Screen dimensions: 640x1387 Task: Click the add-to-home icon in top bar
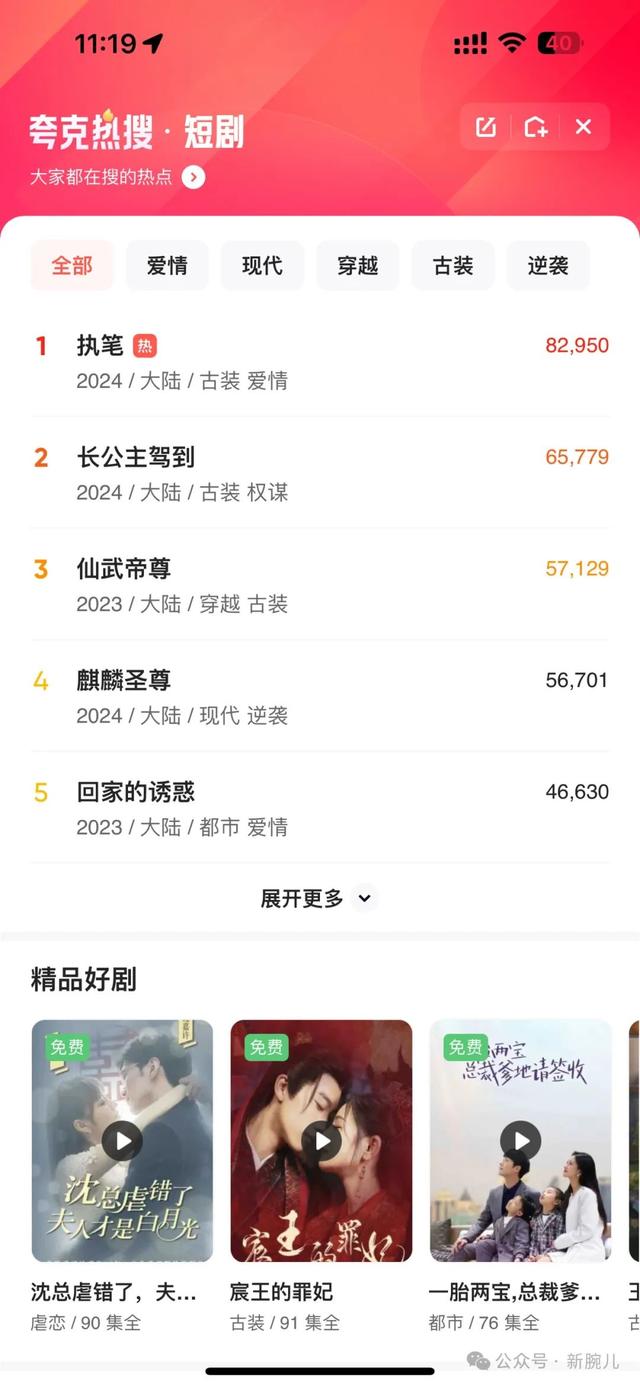[x=534, y=127]
